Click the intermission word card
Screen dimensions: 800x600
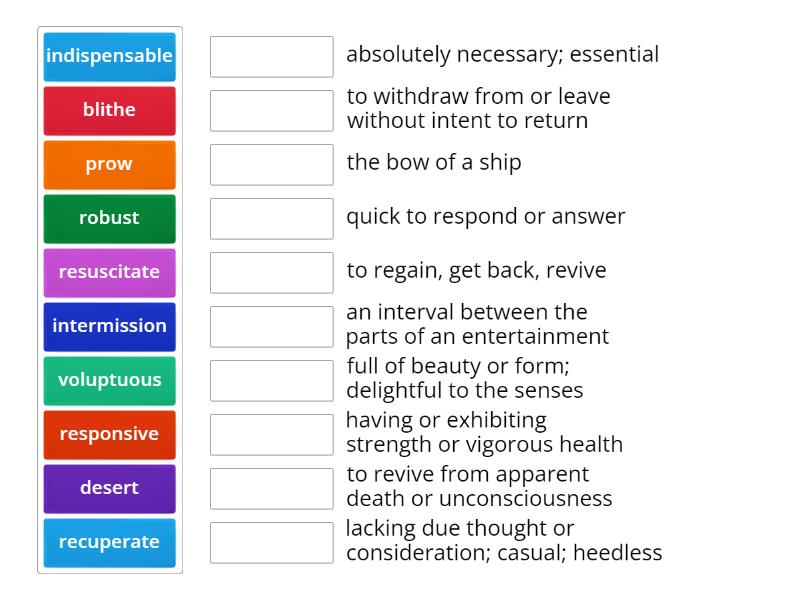point(109,326)
